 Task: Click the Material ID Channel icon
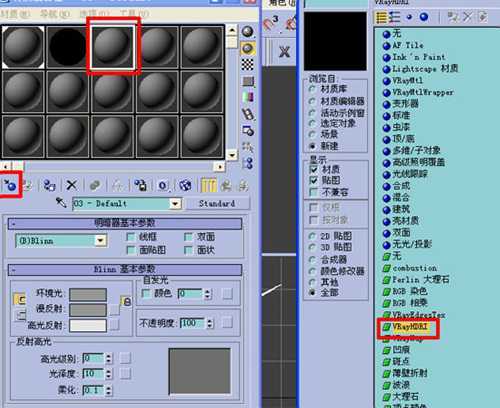163,185
